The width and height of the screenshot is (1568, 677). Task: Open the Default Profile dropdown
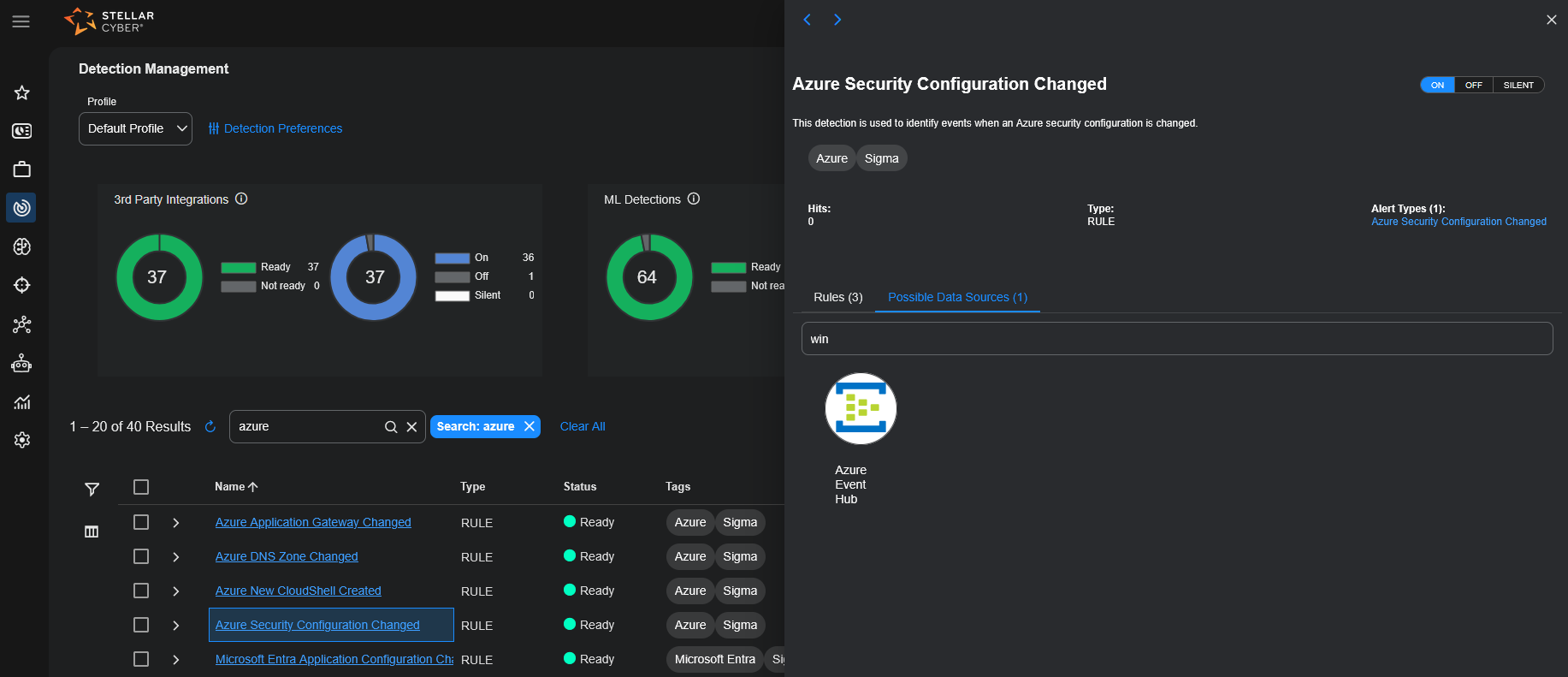coord(135,128)
